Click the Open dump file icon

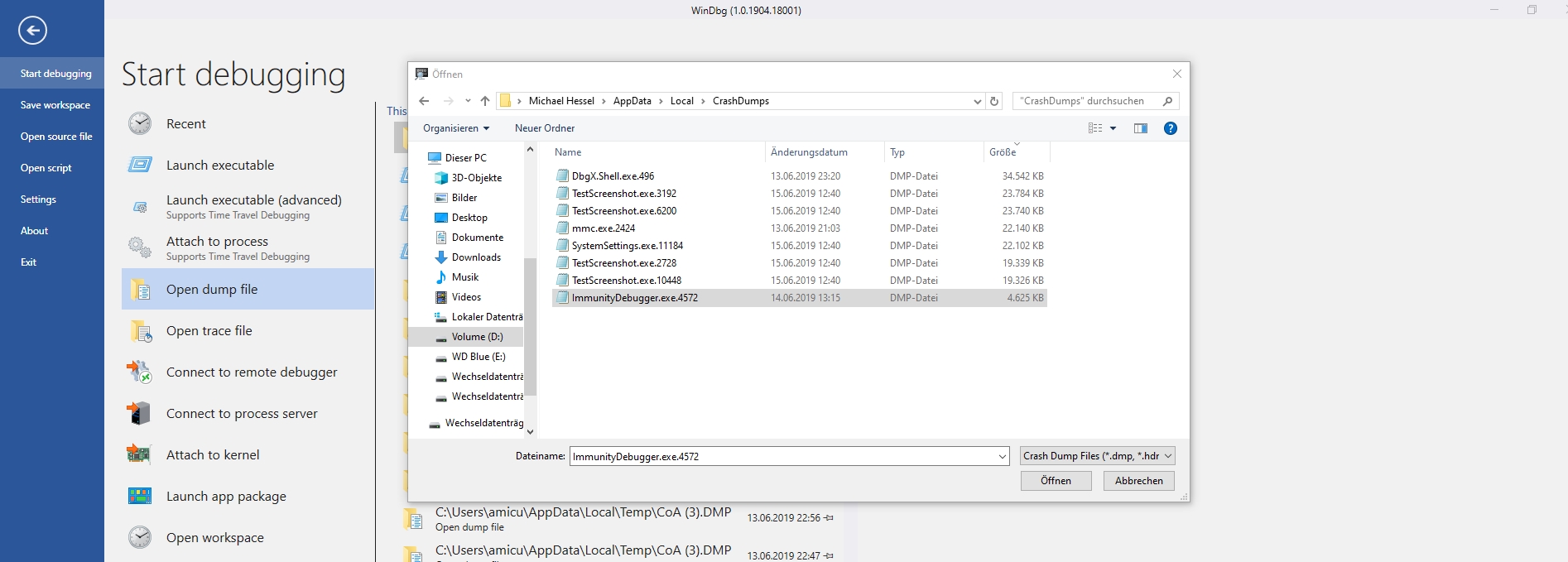[x=140, y=289]
